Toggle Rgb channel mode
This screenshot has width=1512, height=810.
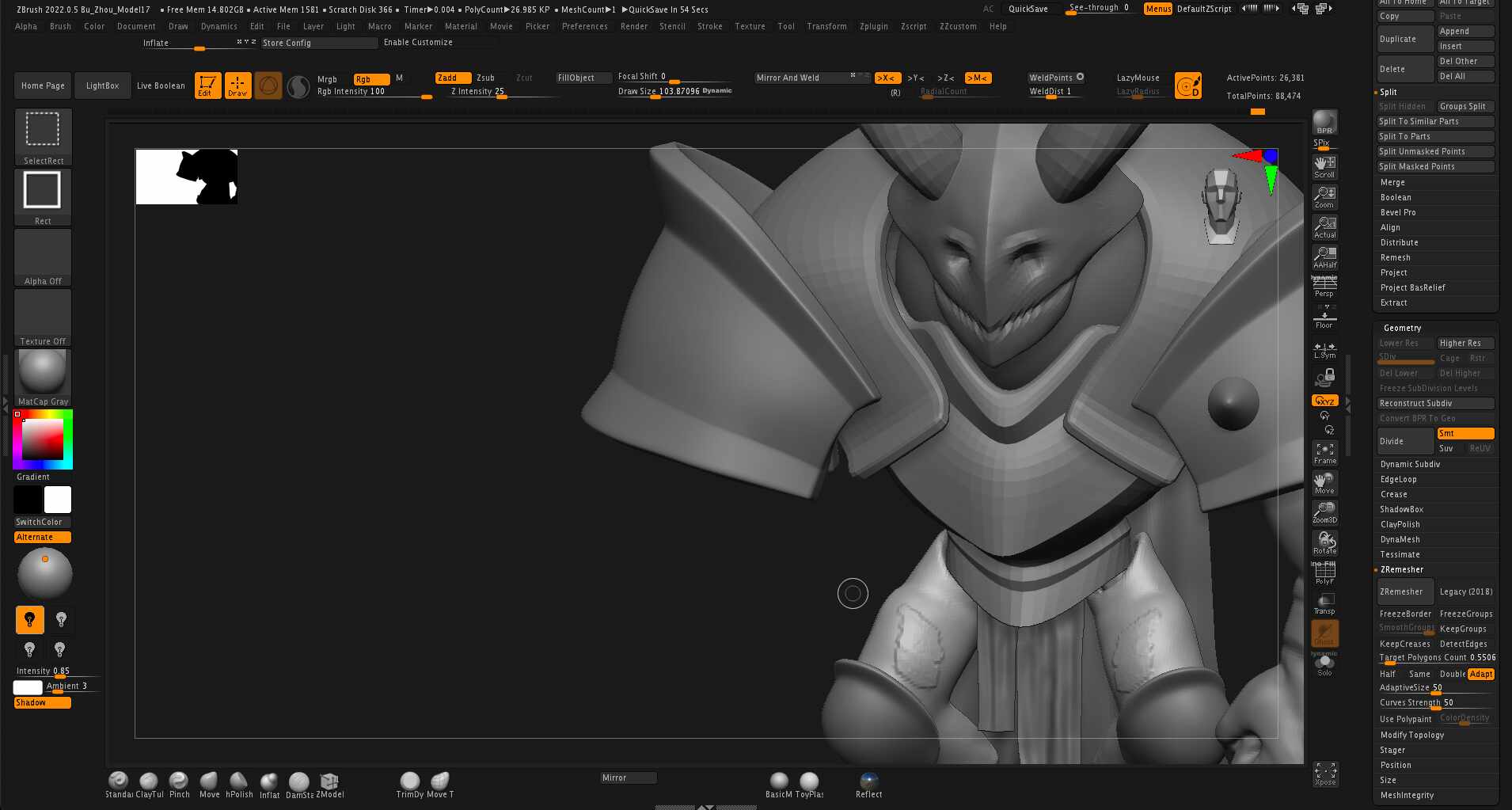371,79
